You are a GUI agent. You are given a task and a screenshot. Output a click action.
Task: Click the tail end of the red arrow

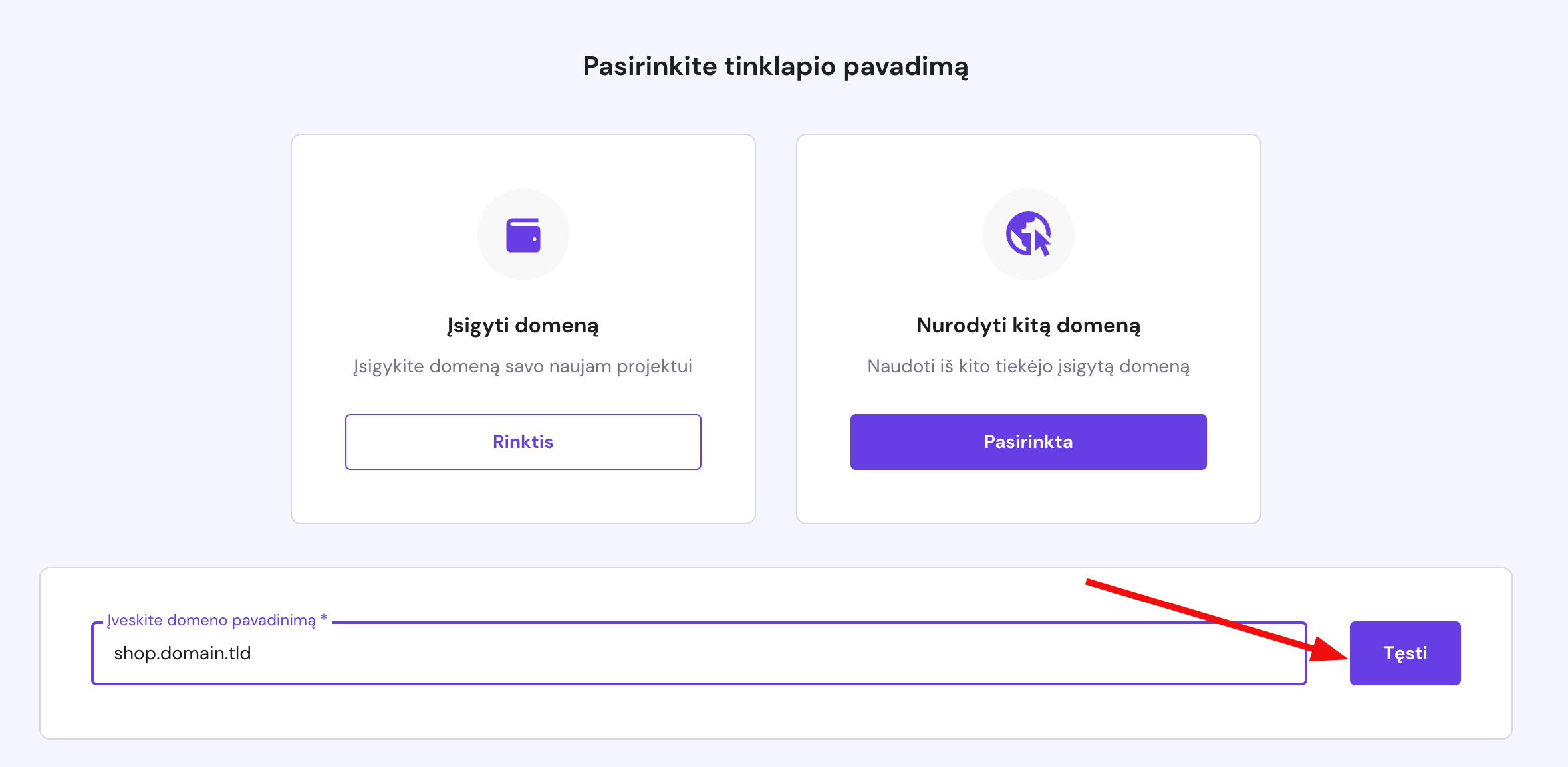click(1091, 583)
